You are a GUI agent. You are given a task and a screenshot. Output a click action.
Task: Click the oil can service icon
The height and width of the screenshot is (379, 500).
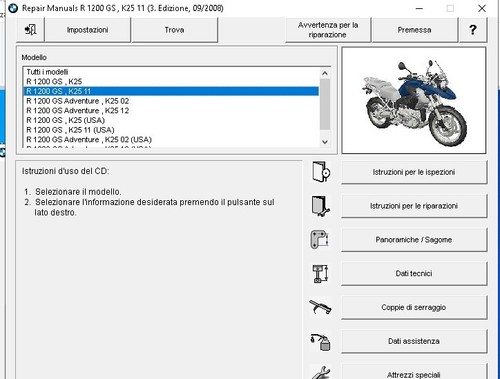[x=320, y=342]
